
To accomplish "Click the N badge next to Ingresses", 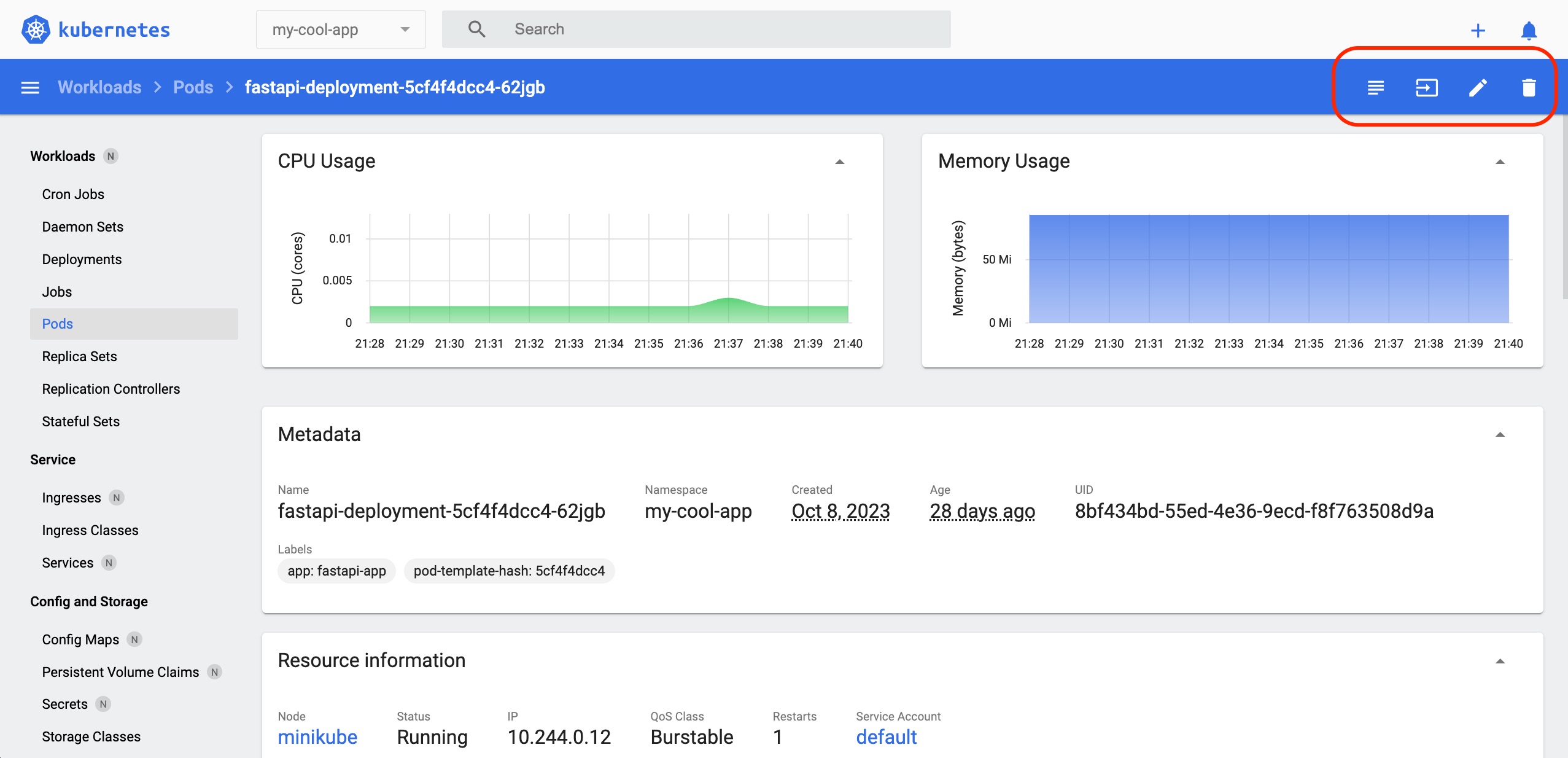I will pos(116,498).
